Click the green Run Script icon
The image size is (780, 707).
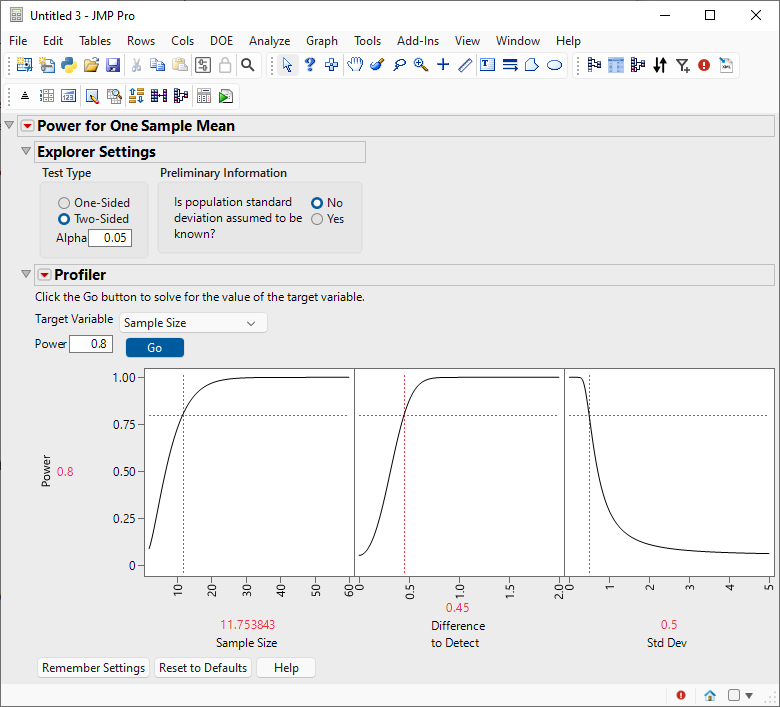click(226, 96)
